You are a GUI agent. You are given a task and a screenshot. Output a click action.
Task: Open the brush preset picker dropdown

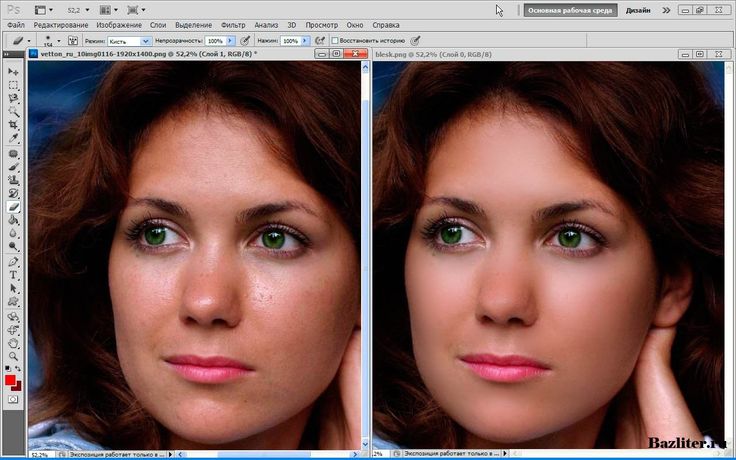tap(56, 41)
